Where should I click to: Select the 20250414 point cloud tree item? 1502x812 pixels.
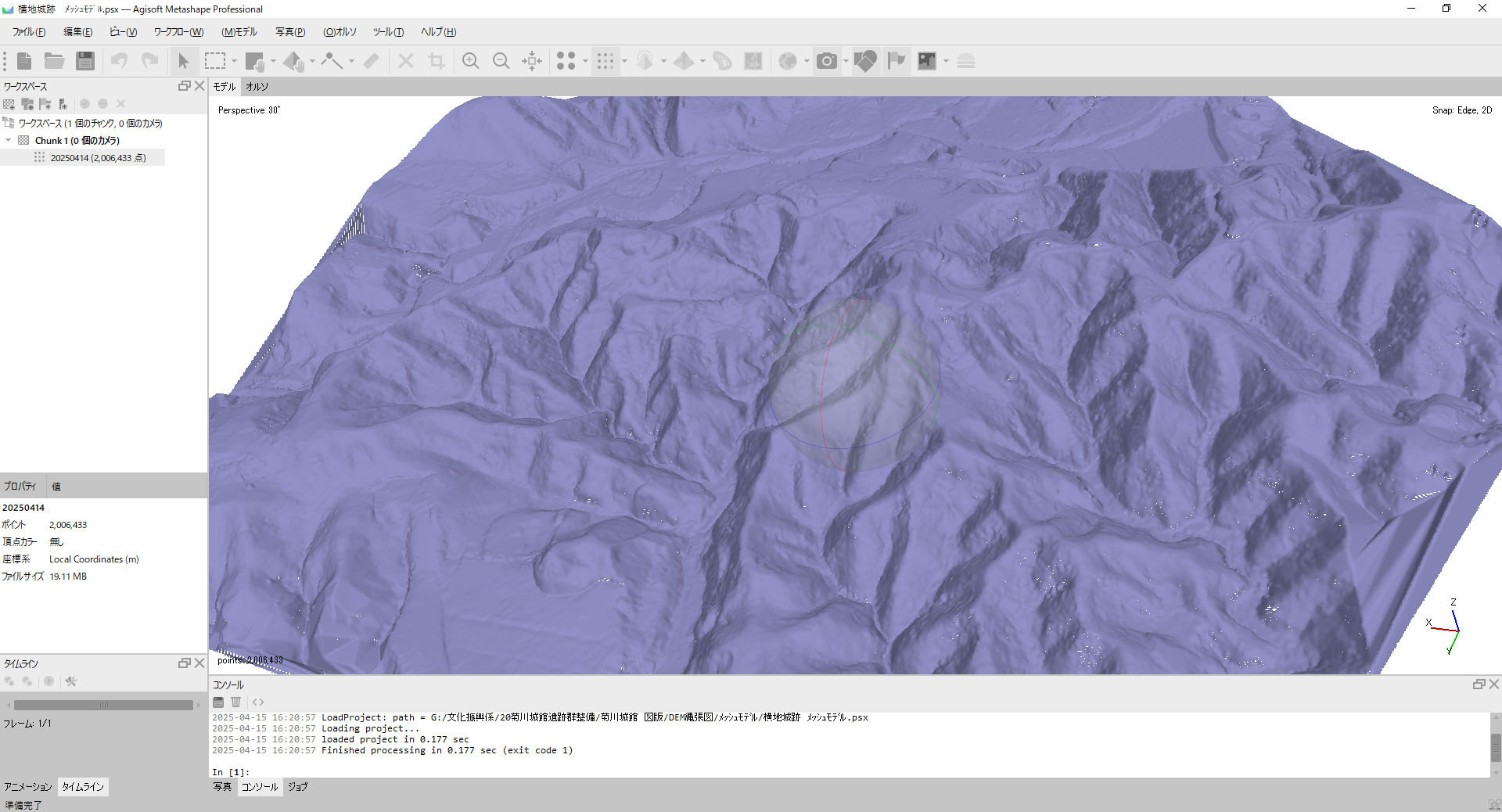(x=98, y=158)
